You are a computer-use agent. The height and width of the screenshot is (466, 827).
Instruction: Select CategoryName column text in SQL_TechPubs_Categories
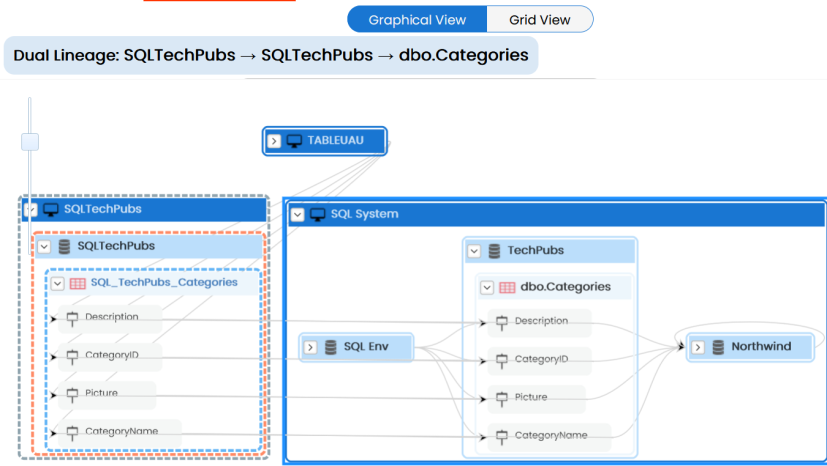(121, 431)
